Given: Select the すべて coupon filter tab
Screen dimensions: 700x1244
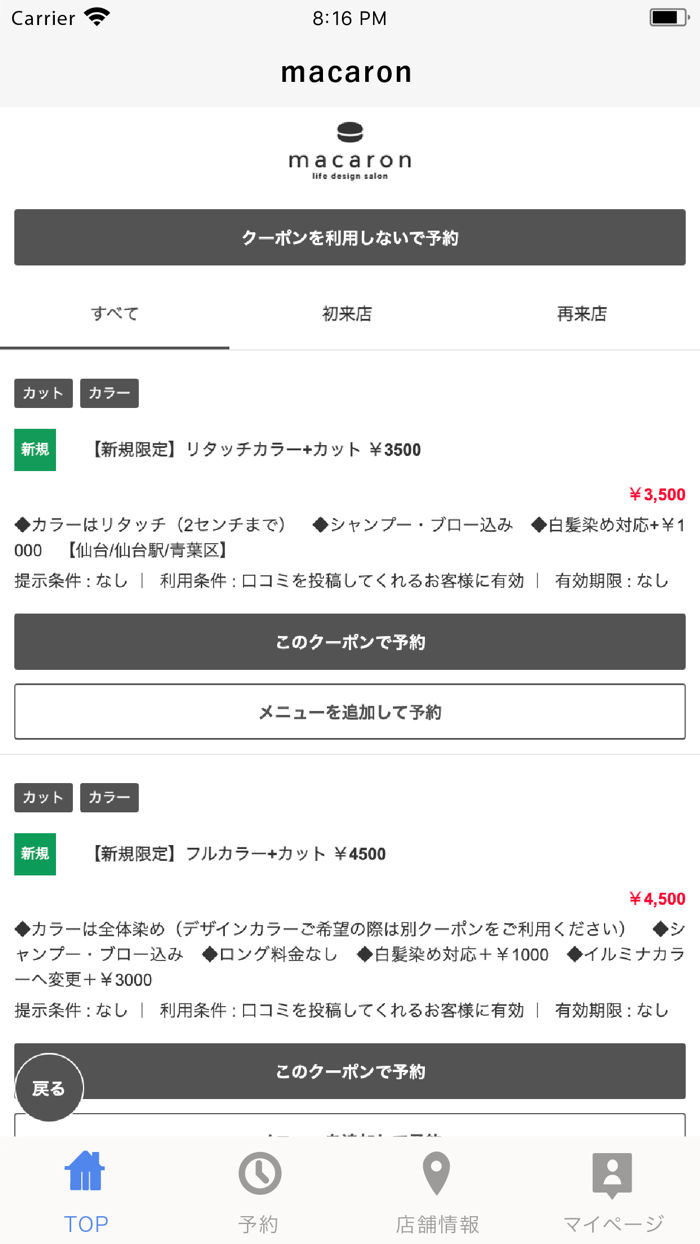Looking at the screenshot, I should pos(115,313).
